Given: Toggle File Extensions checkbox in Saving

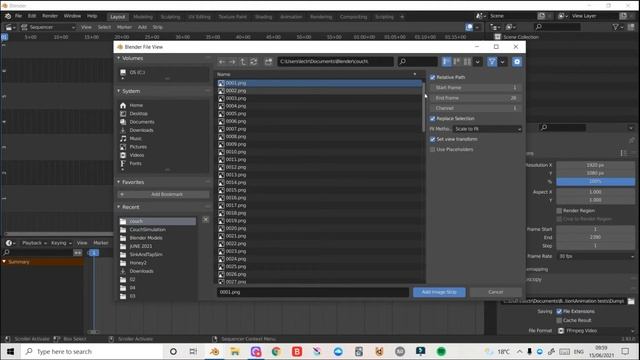Looking at the screenshot, I should coord(559,311).
